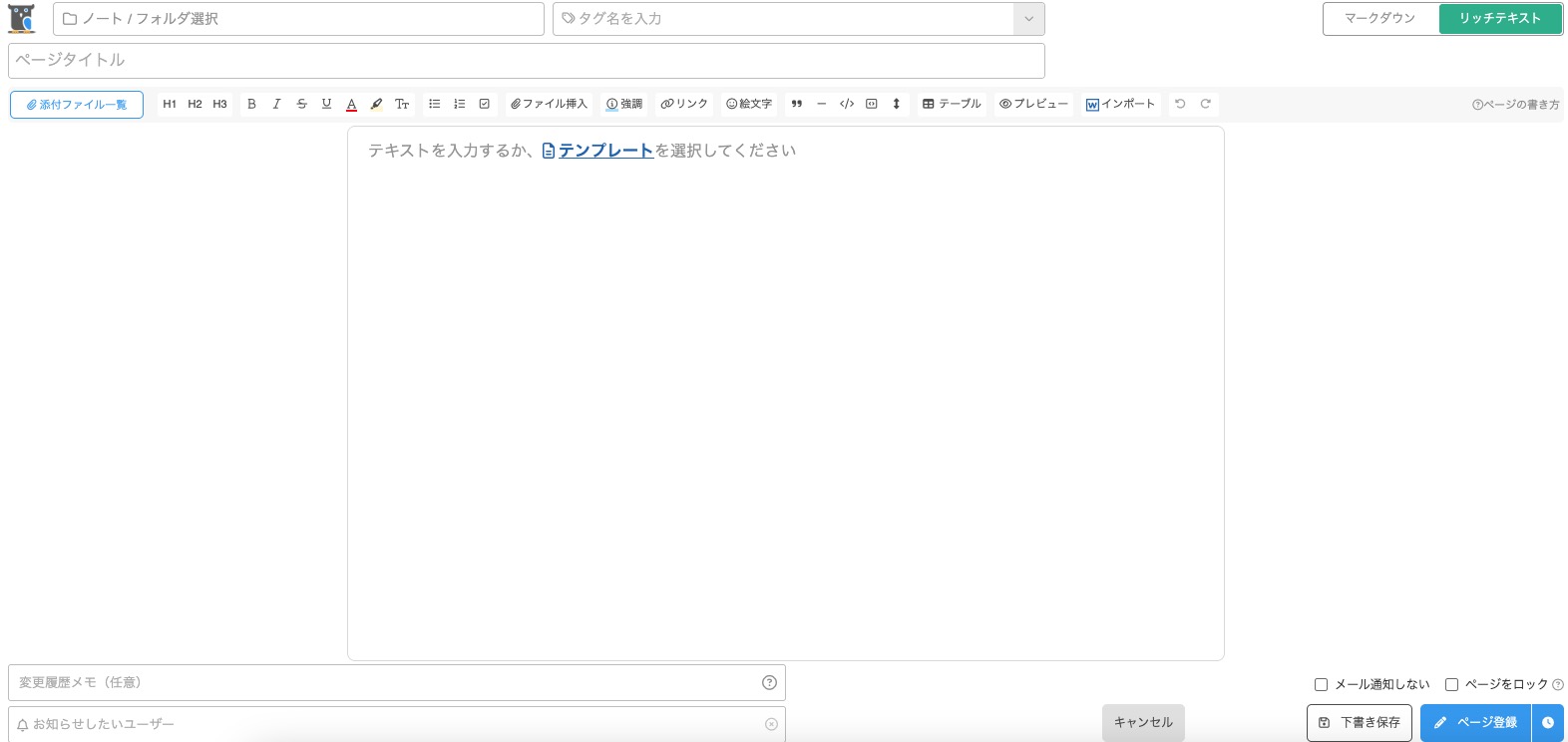Screen dimensions: 1568x742
Task: Open the ノート / フォルダ選択 selector
Action: tap(298, 19)
